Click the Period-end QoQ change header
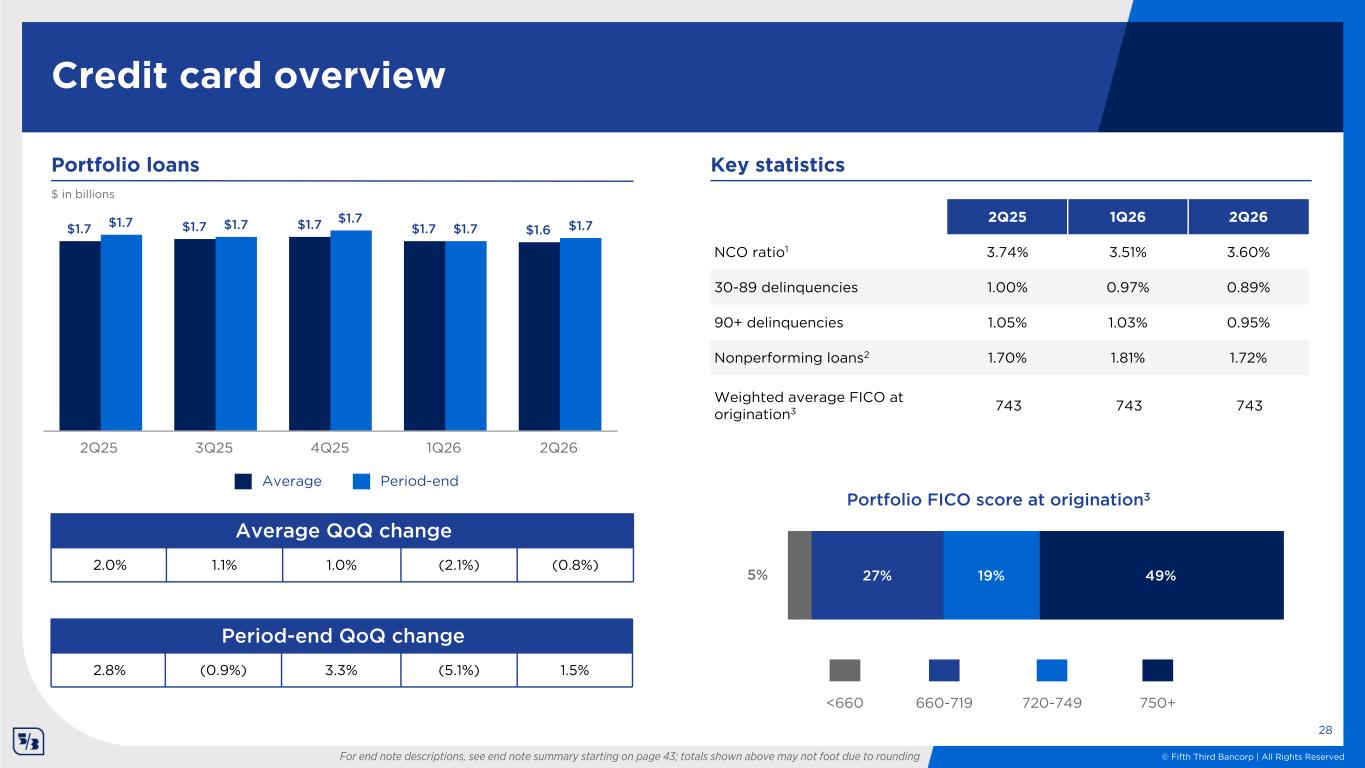Image resolution: width=1365 pixels, height=768 pixels. 343,636
